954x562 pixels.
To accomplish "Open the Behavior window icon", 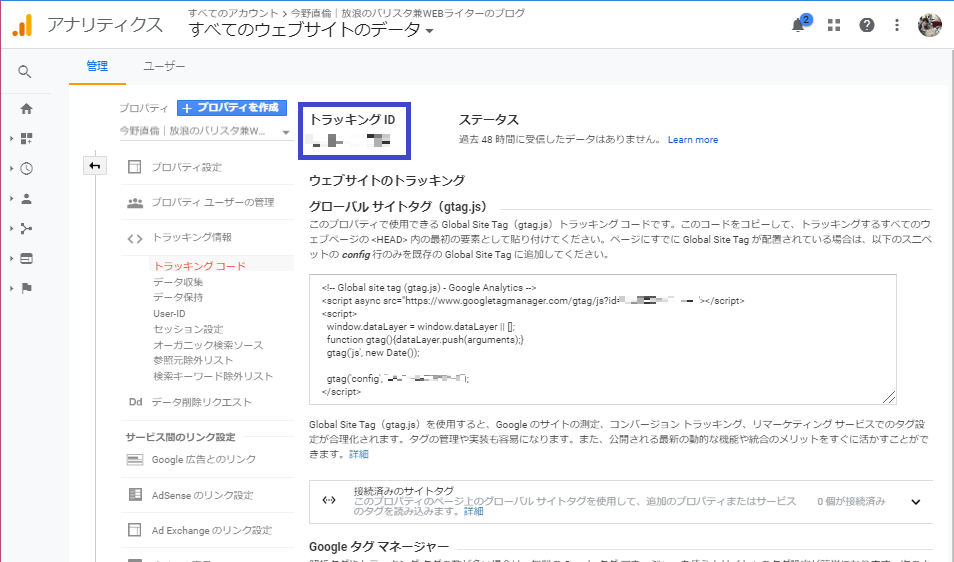I will pos(26,258).
